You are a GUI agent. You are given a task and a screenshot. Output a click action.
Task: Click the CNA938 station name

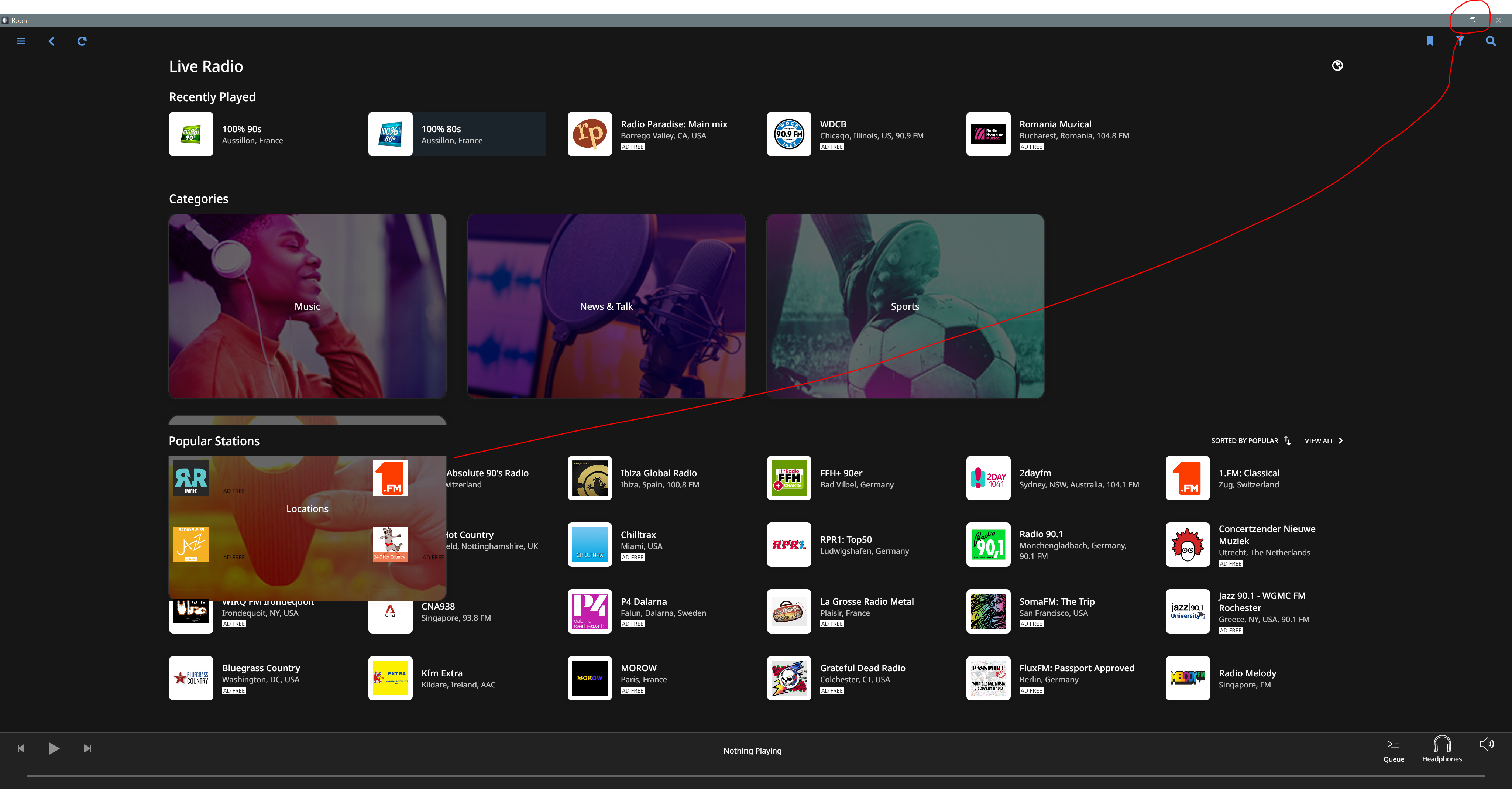click(x=438, y=607)
